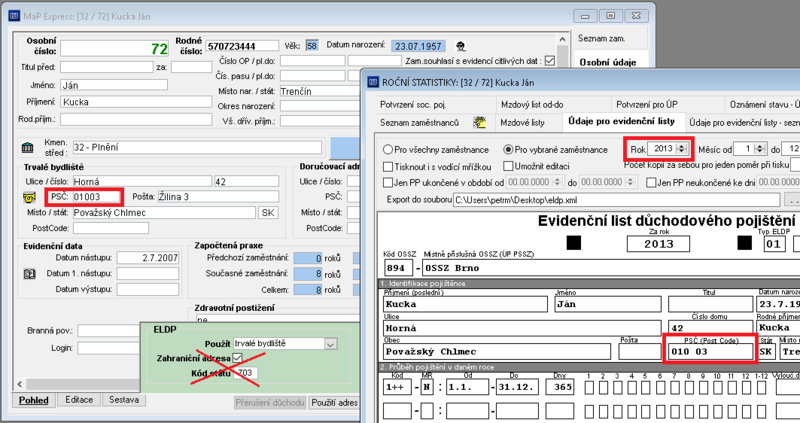Open Potvrzení pro ÚP tab

coord(646,105)
